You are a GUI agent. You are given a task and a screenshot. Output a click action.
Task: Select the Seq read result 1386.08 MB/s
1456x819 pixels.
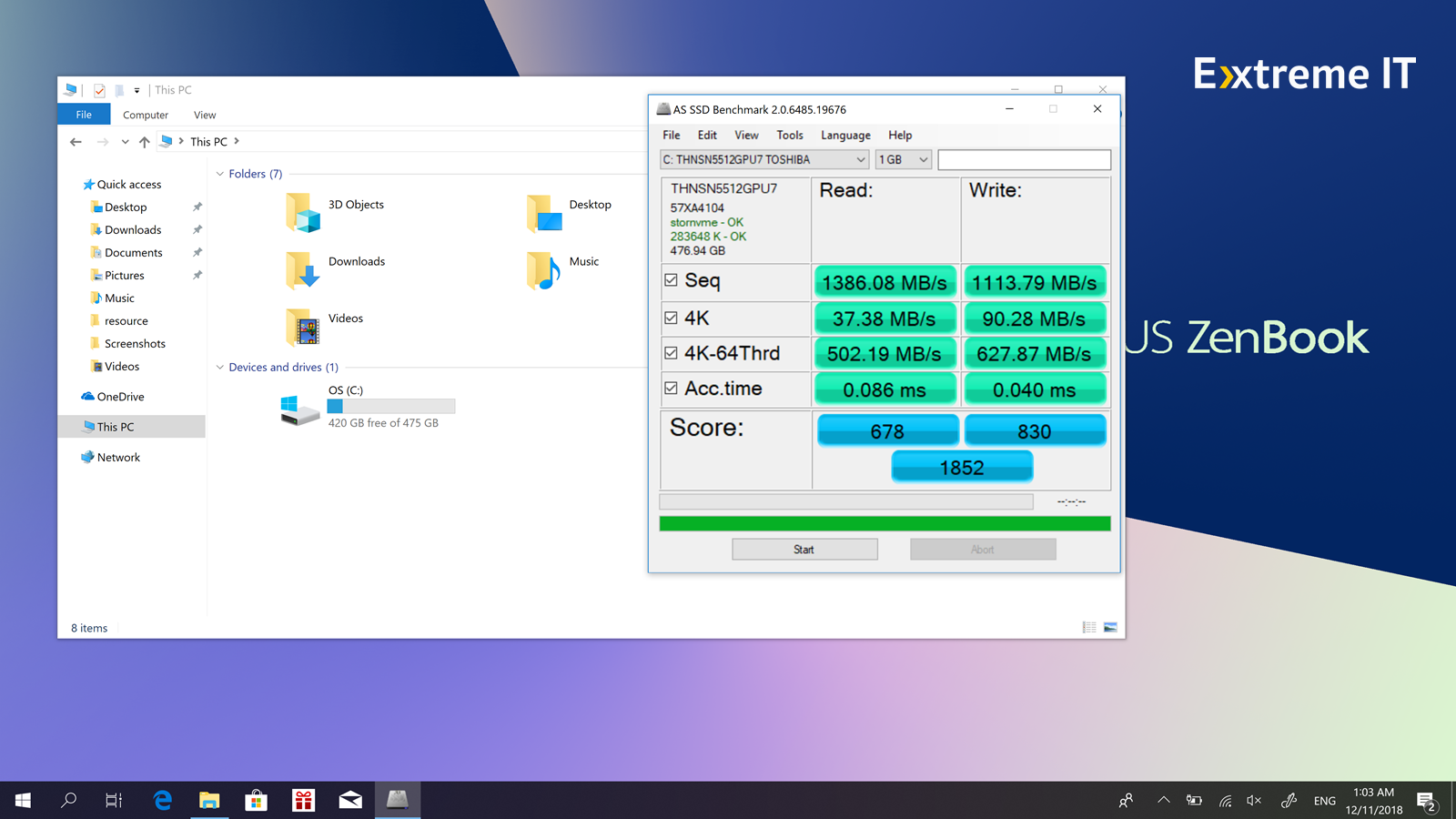pyautogui.click(x=885, y=283)
